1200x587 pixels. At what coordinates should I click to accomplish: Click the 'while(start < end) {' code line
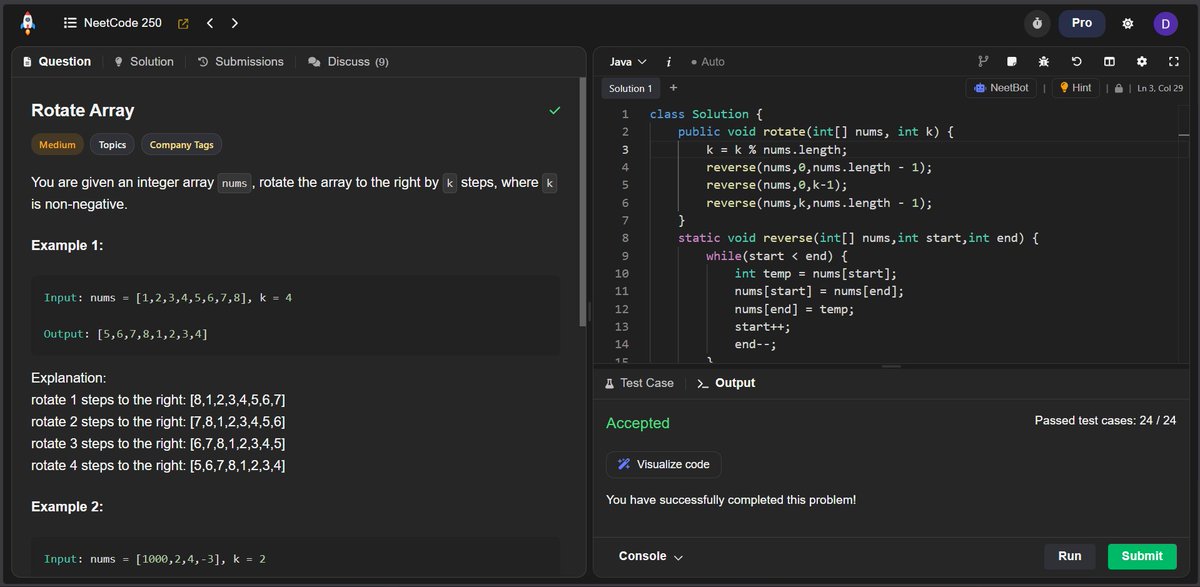point(777,256)
